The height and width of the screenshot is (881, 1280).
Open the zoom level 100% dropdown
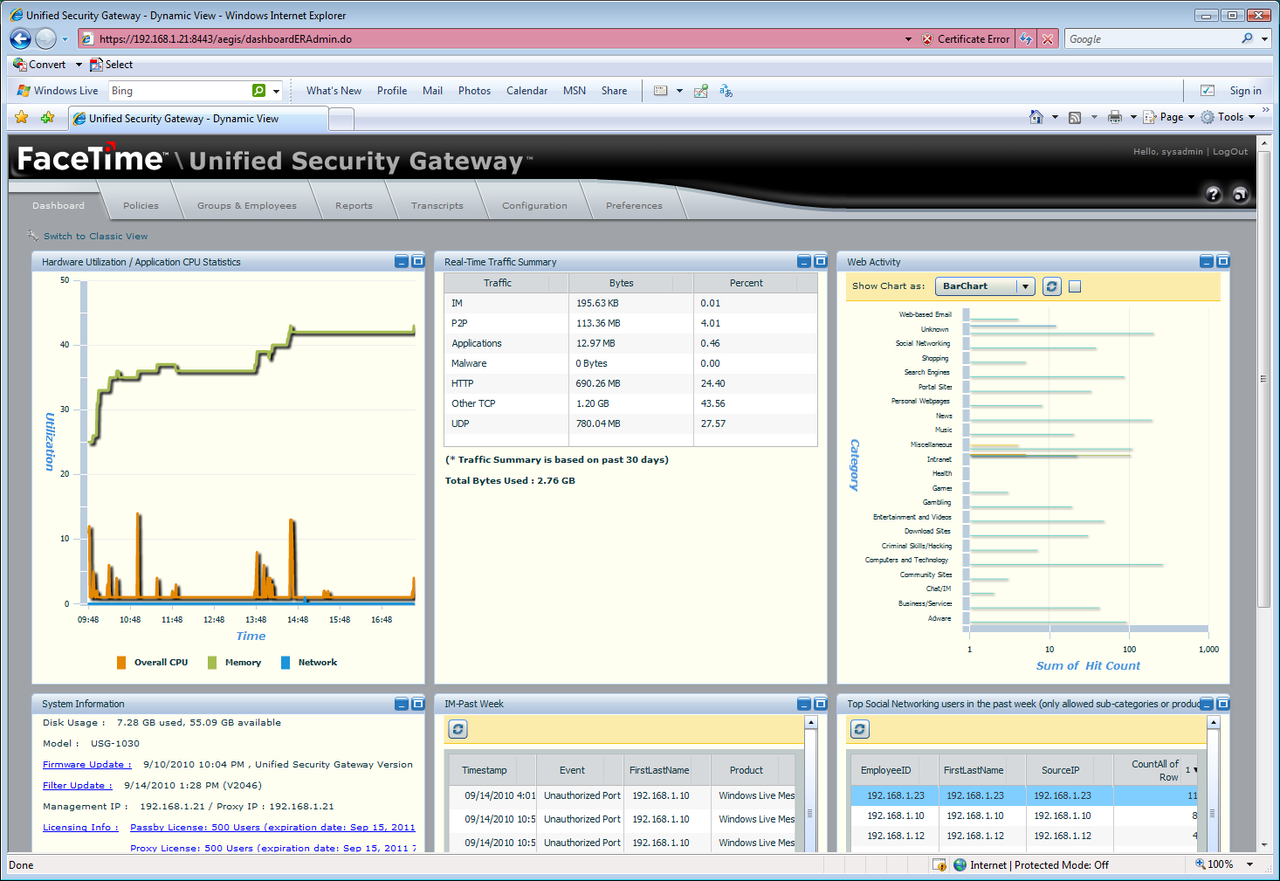pyautogui.click(x=1250, y=864)
